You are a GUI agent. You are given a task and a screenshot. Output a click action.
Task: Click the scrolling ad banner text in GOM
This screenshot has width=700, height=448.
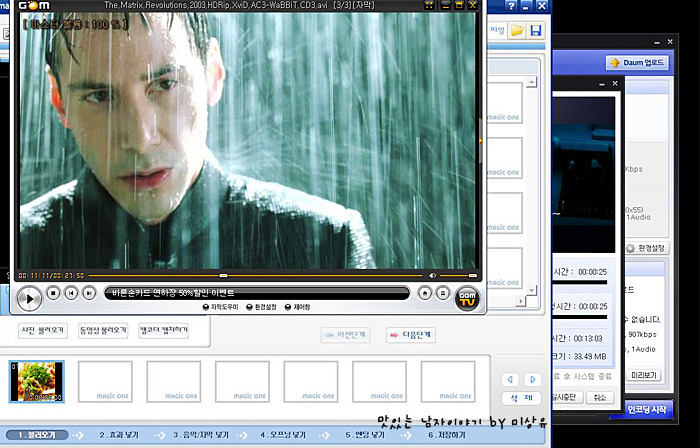point(173,293)
